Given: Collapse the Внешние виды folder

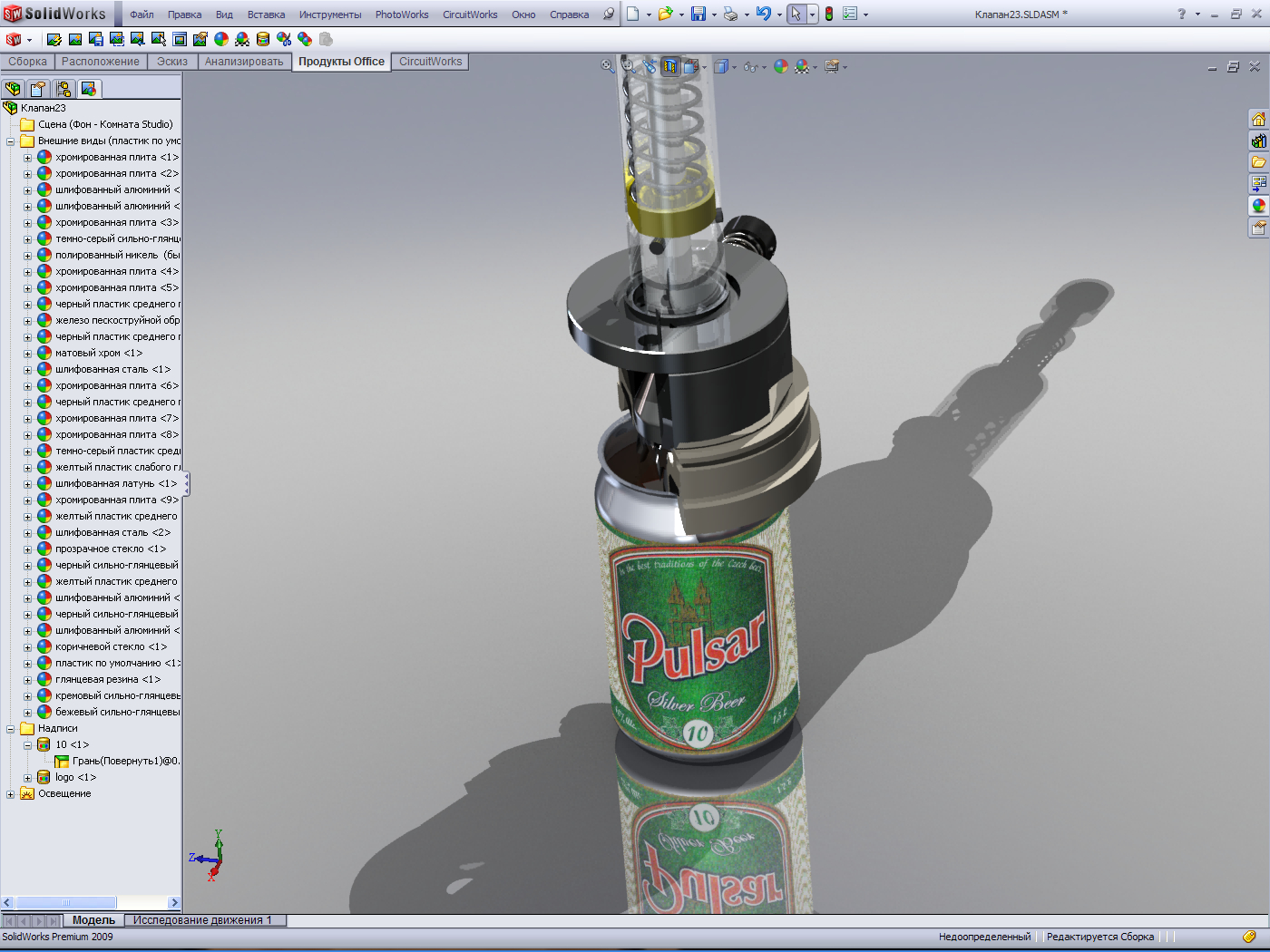Looking at the screenshot, I should coord(10,141).
